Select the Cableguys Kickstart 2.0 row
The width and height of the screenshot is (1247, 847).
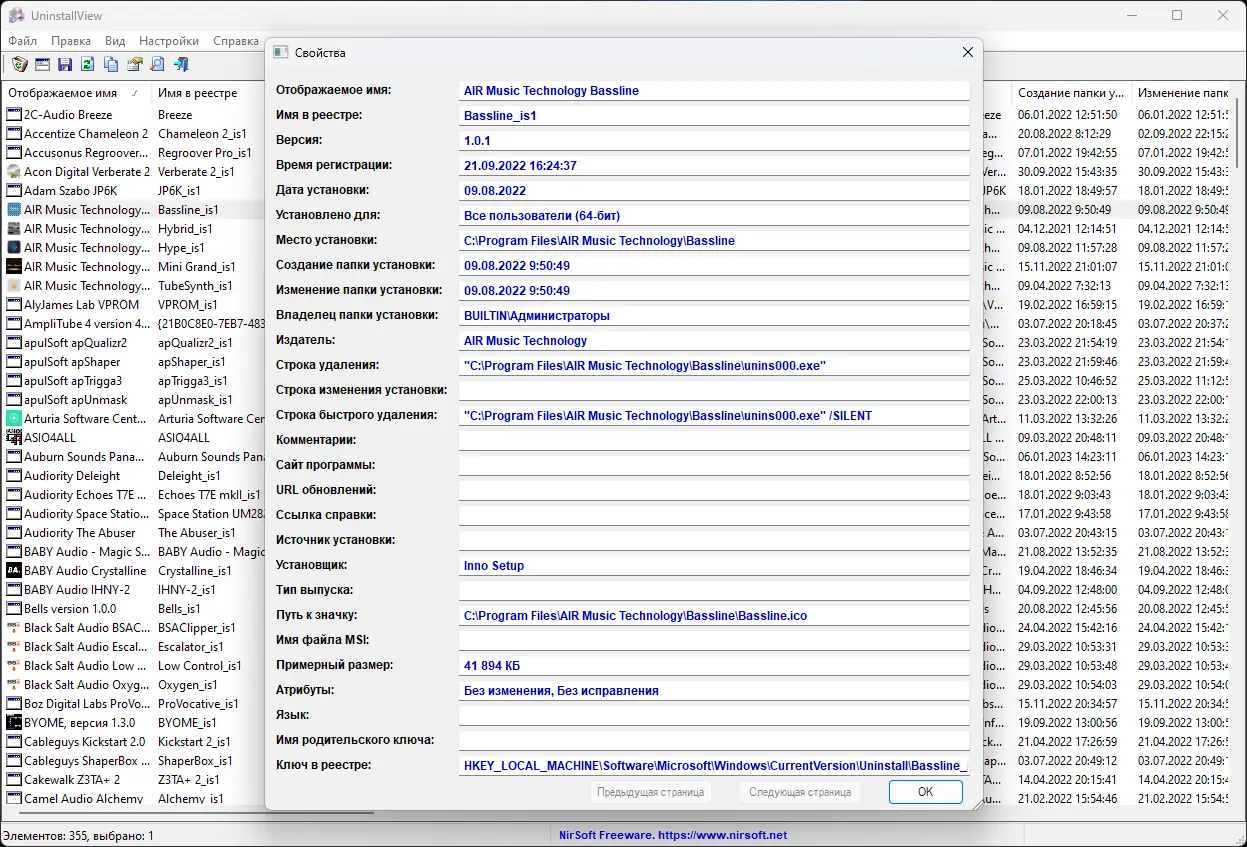85,742
